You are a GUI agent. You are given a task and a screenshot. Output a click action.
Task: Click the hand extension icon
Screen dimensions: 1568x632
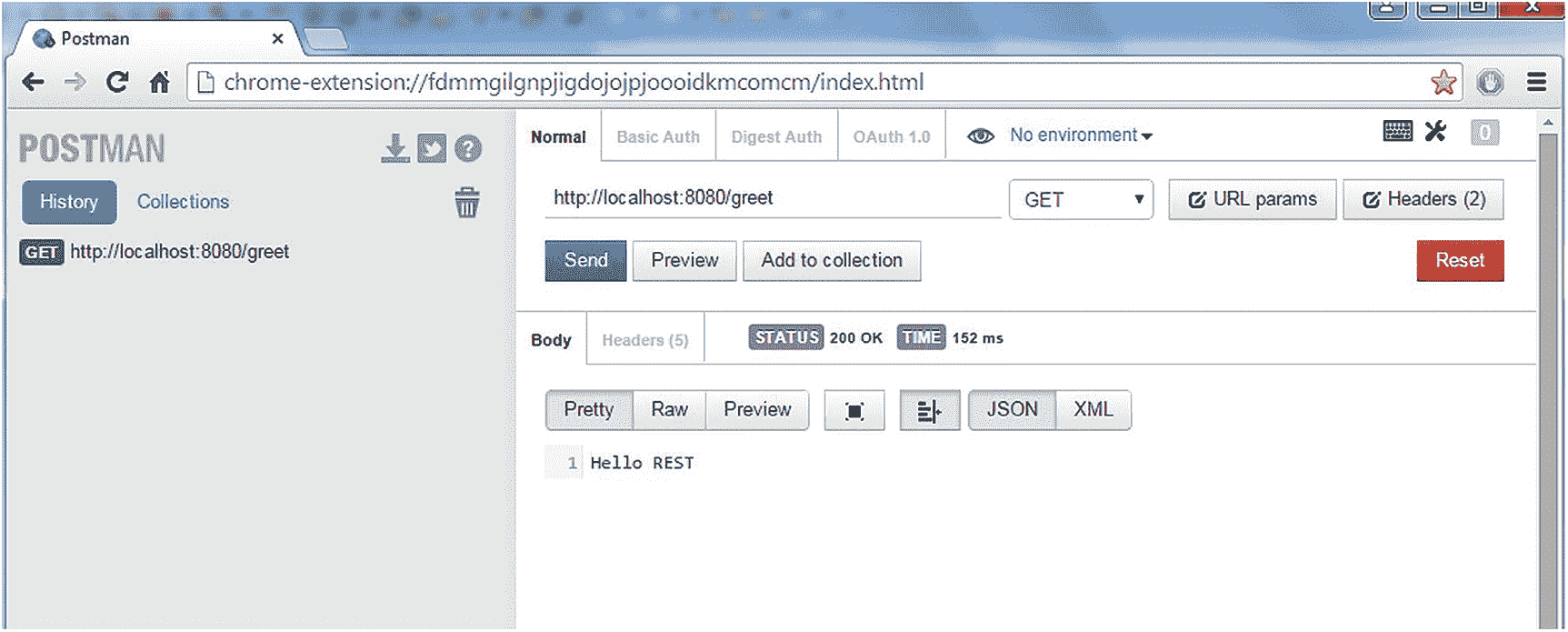tap(1490, 83)
